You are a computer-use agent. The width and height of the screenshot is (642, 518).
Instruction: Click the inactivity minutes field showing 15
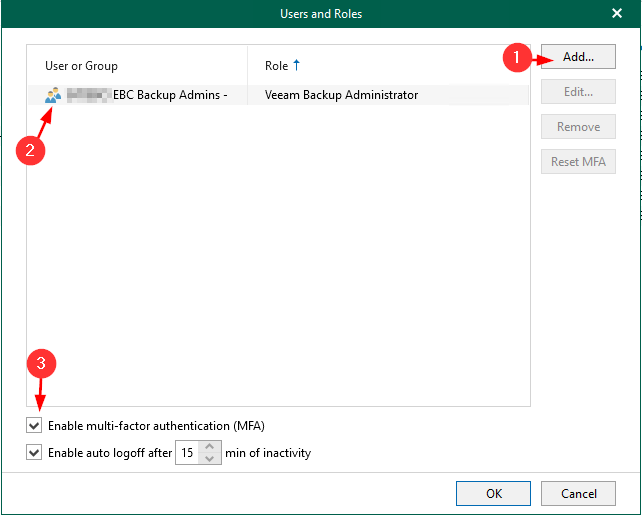pos(188,453)
